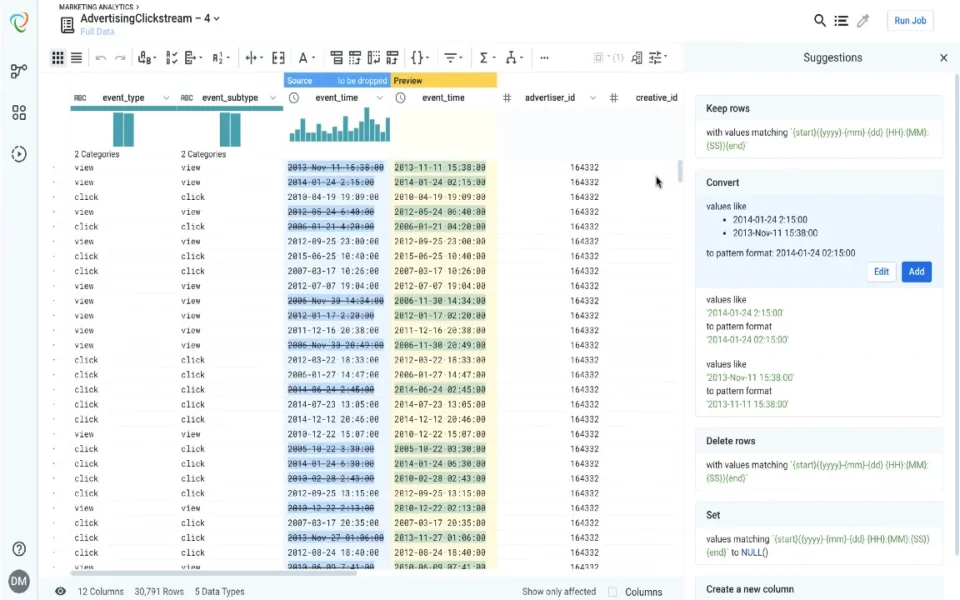The height and width of the screenshot is (600, 960).
Task: Expand the event_type column dropdown
Action: pyautogui.click(x=166, y=98)
